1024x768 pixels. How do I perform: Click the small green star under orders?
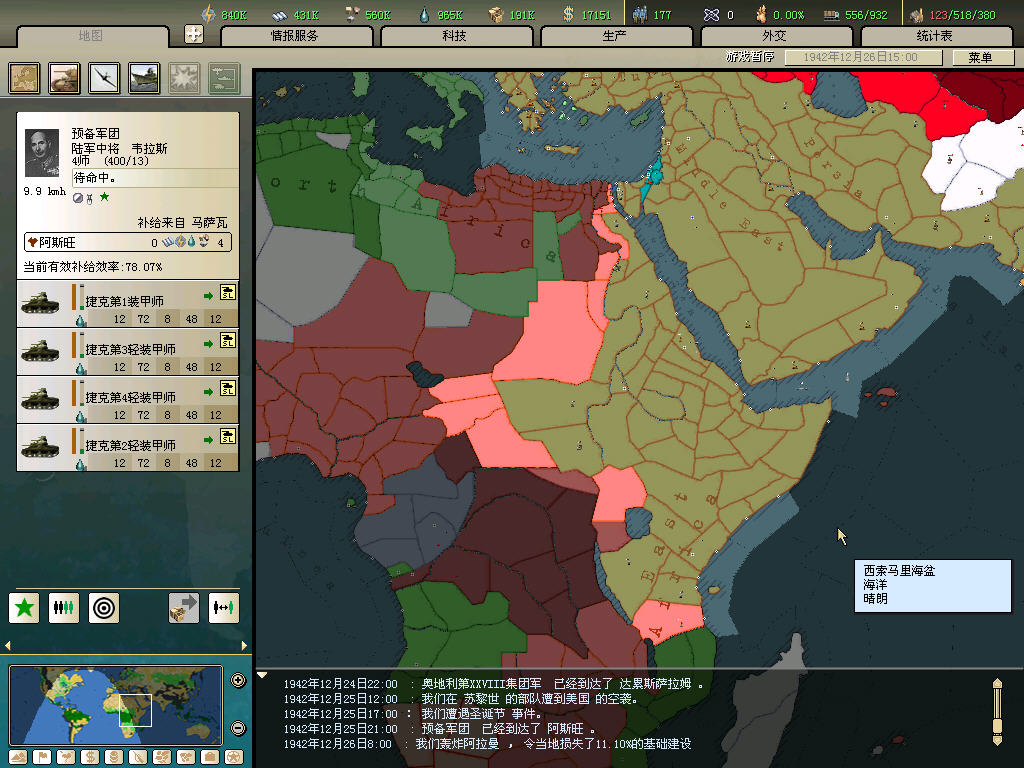tap(104, 197)
